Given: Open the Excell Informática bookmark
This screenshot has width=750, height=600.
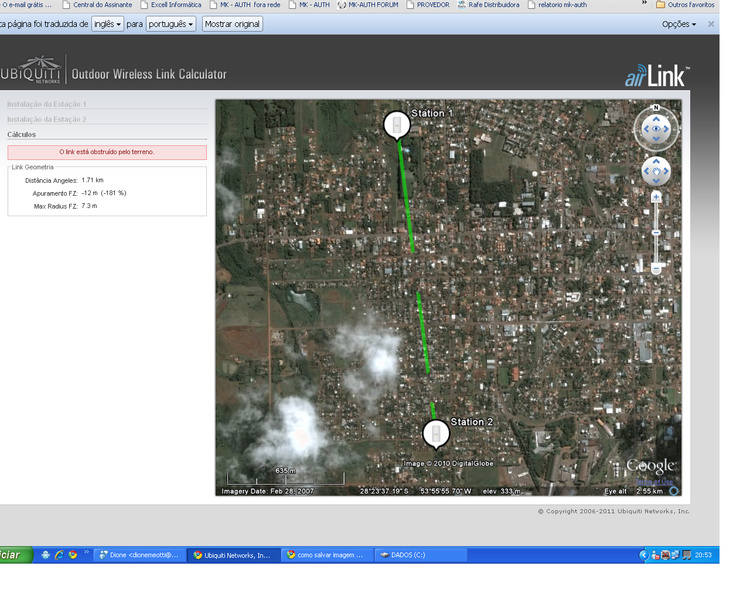Looking at the screenshot, I should (171, 5).
